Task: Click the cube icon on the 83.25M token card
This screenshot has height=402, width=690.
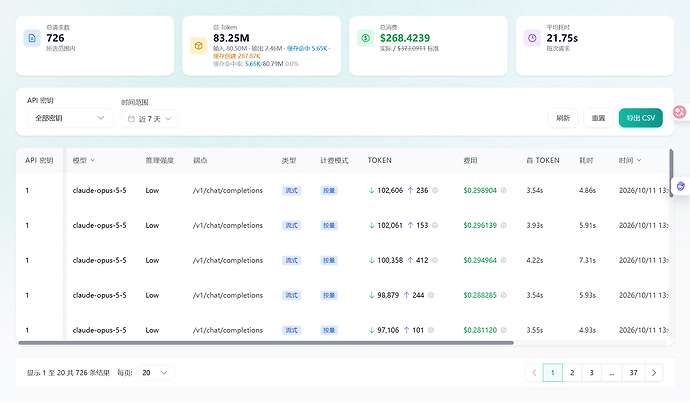Action: pos(198,46)
